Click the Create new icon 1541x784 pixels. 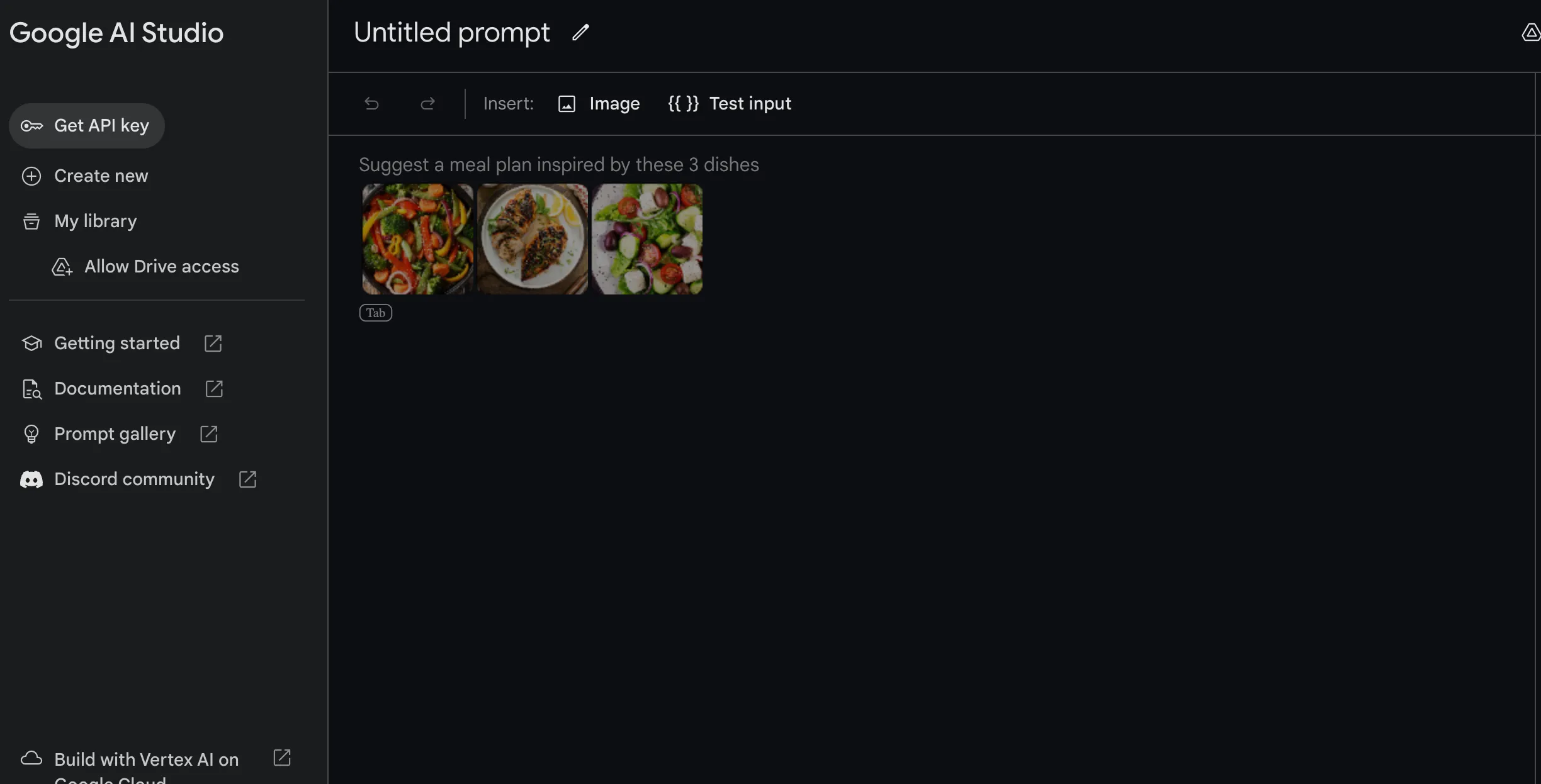31,175
